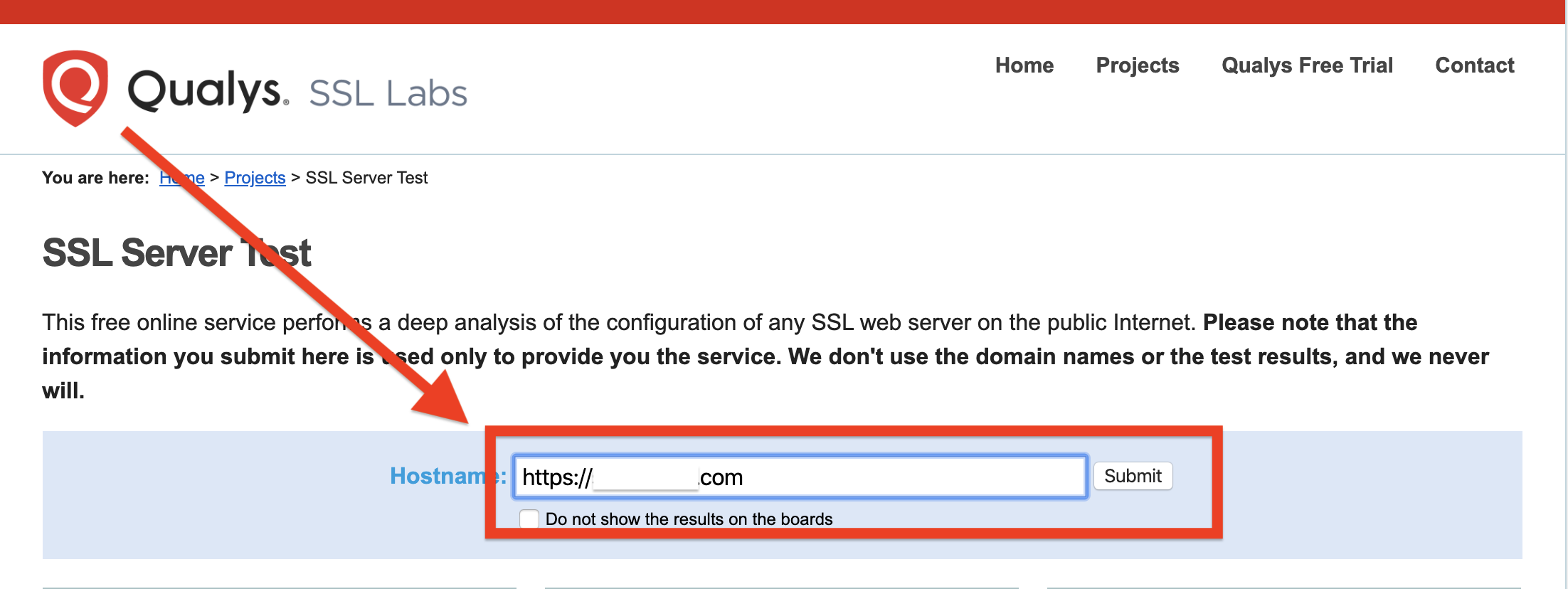Click the SSL Server Test page heading
The image size is (1568, 589).
click(176, 253)
